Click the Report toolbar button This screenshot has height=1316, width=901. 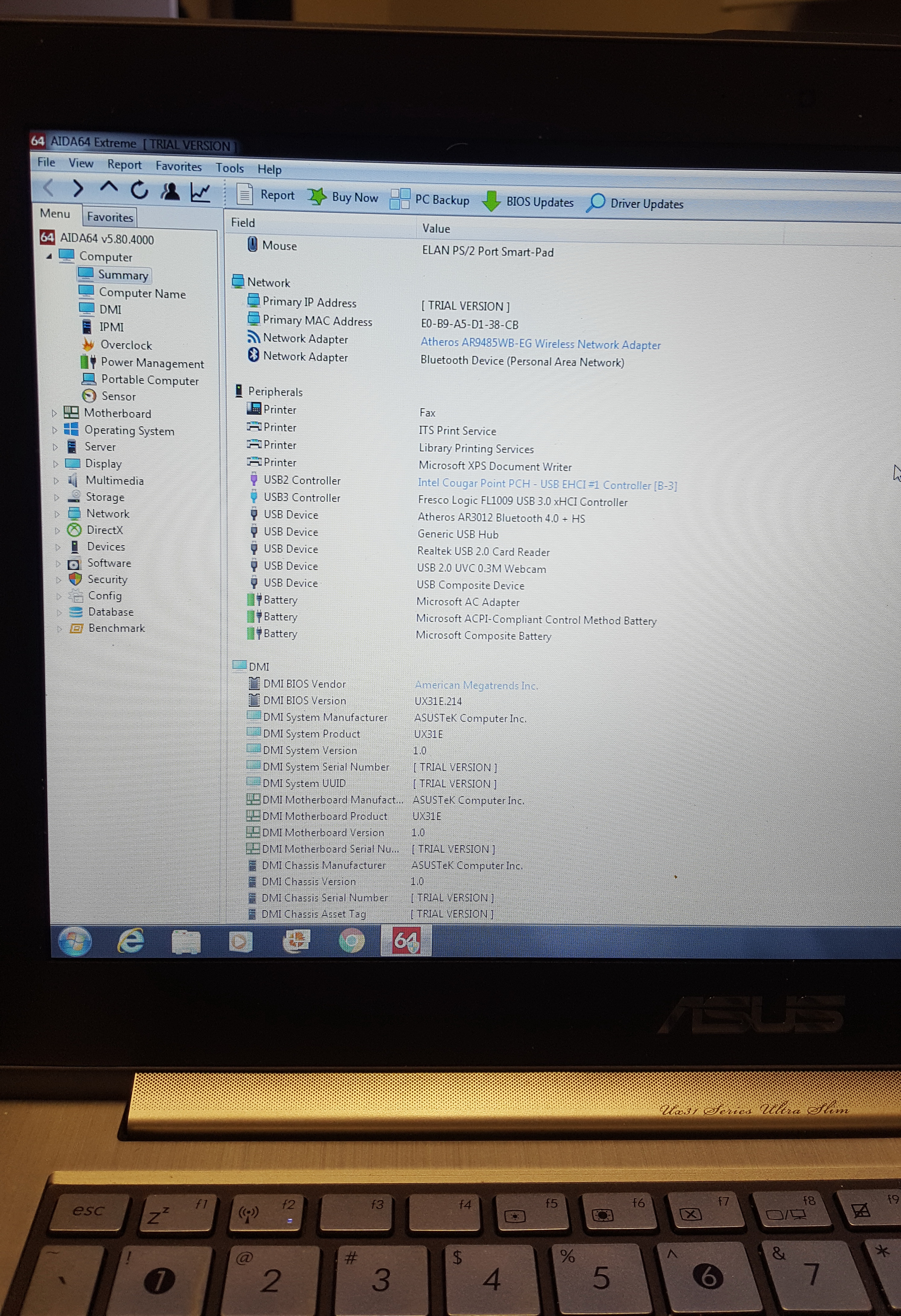(266, 195)
